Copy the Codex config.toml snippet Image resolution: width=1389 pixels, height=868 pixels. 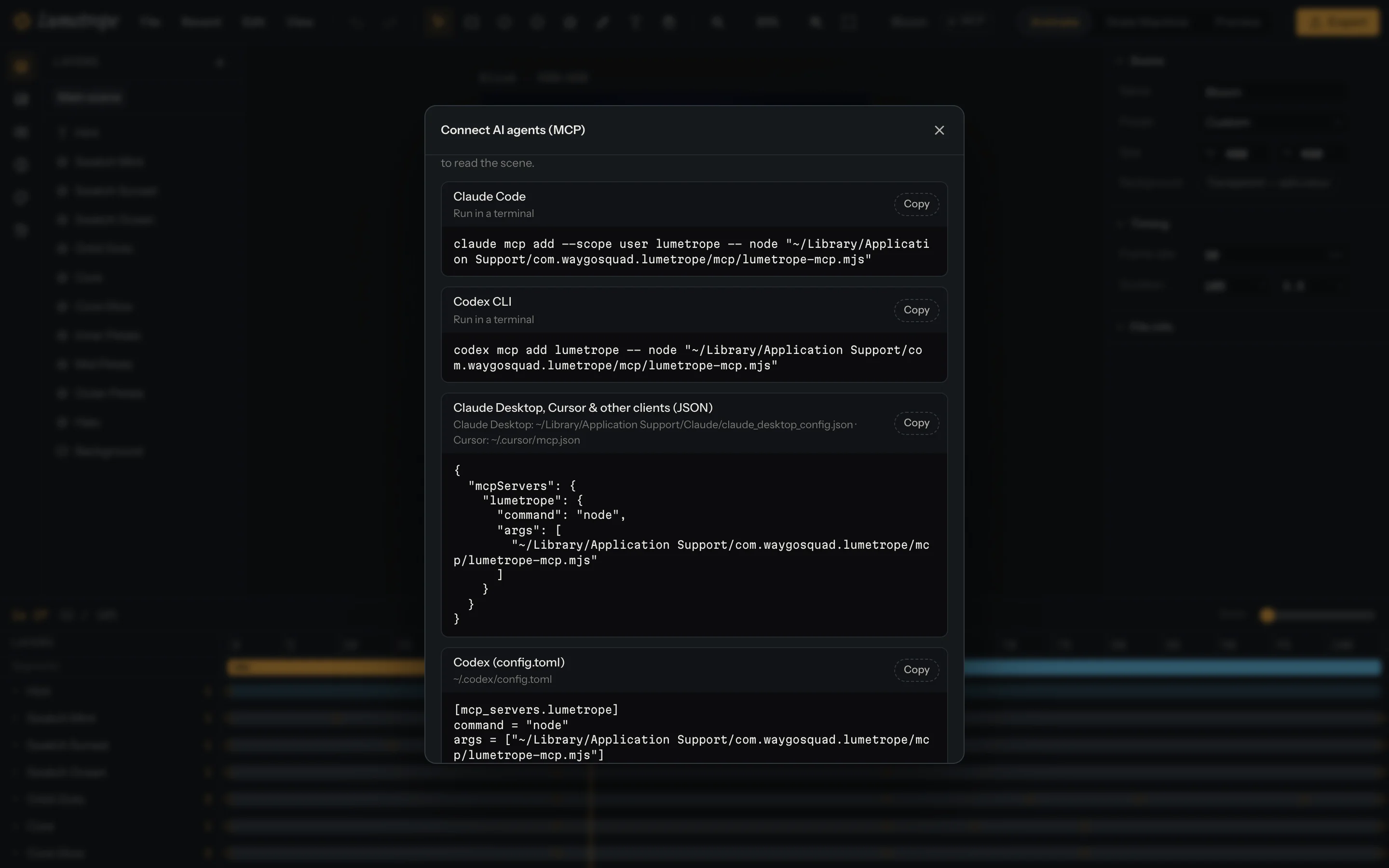coord(916,670)
